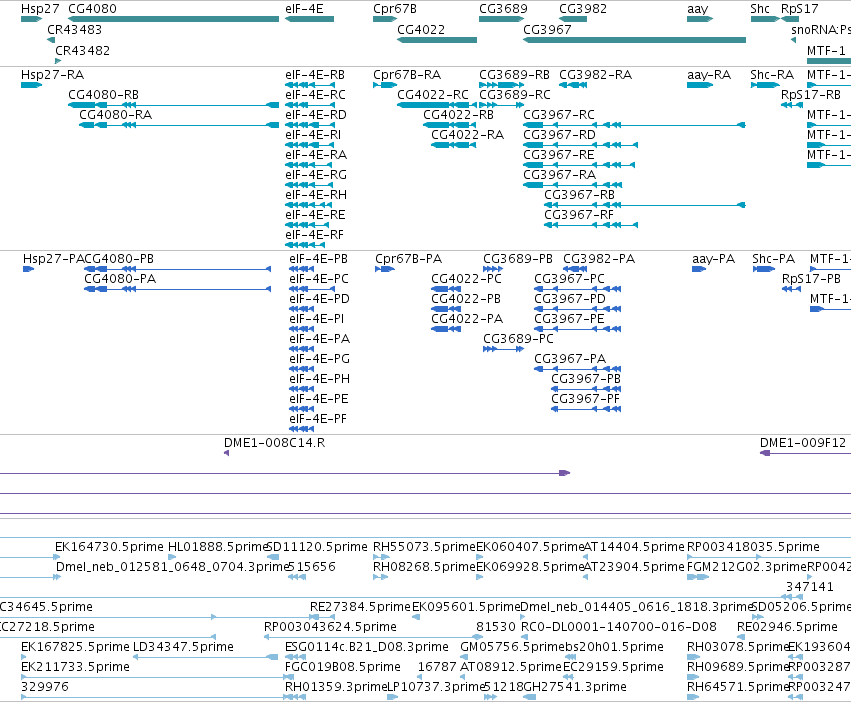
Task: Click the CG4022-RC transcript label
Action: [x=433, y=94]
